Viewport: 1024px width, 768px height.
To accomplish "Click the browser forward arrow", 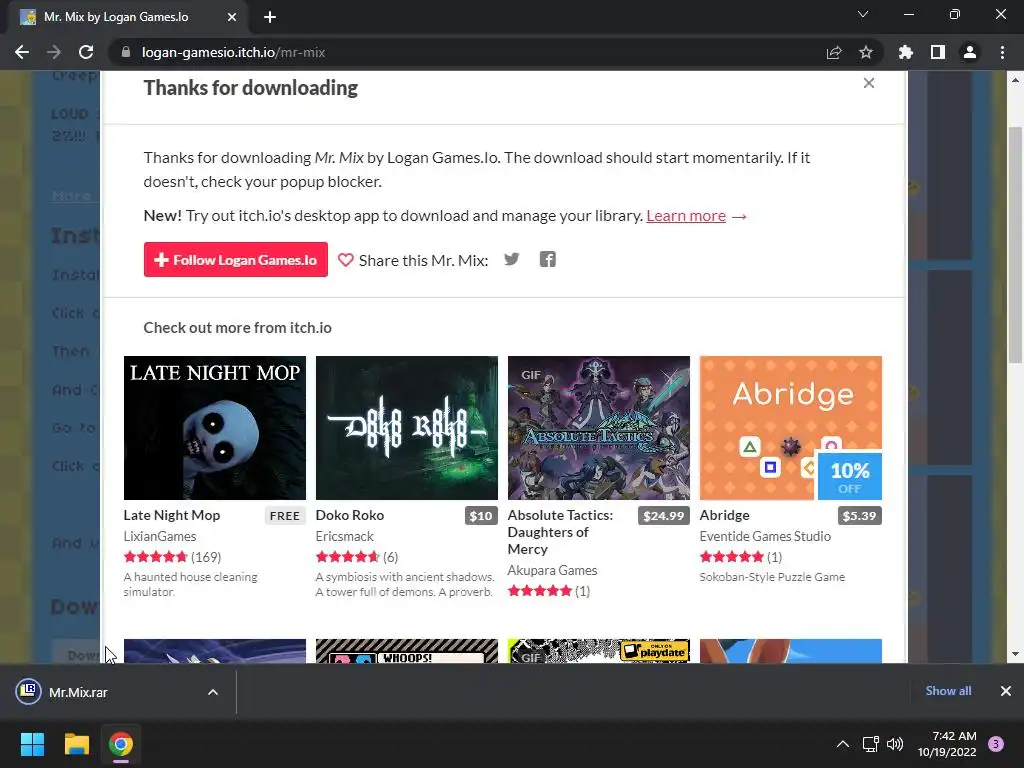I will pyautogui.click(x=54, y=52).
